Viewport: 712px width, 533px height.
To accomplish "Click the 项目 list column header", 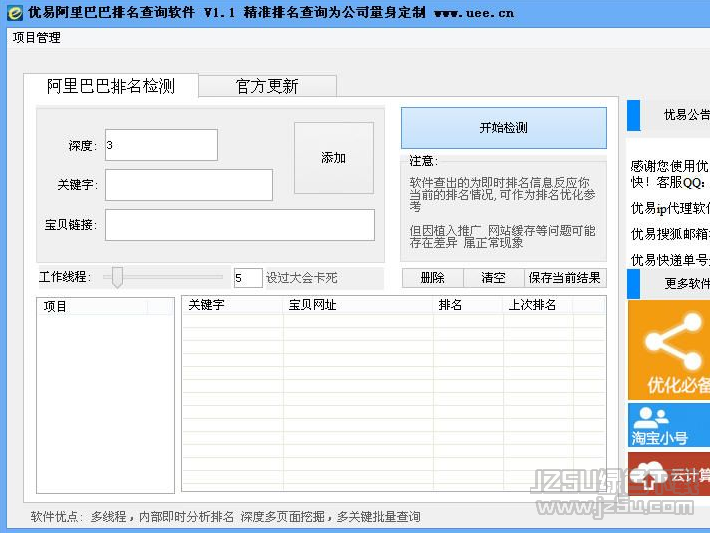I will 92,306.
